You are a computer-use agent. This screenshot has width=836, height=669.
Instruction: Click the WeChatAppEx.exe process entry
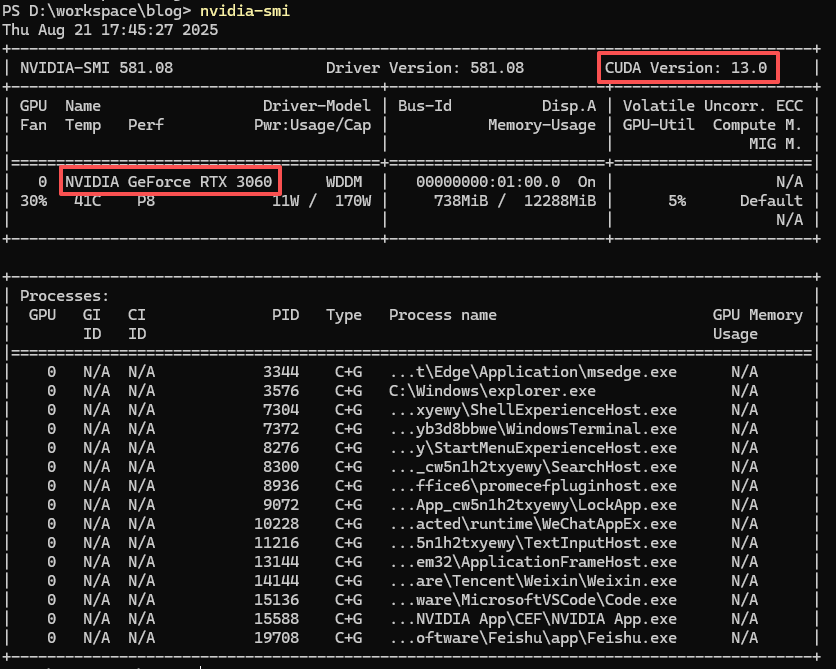coord(532,524)
